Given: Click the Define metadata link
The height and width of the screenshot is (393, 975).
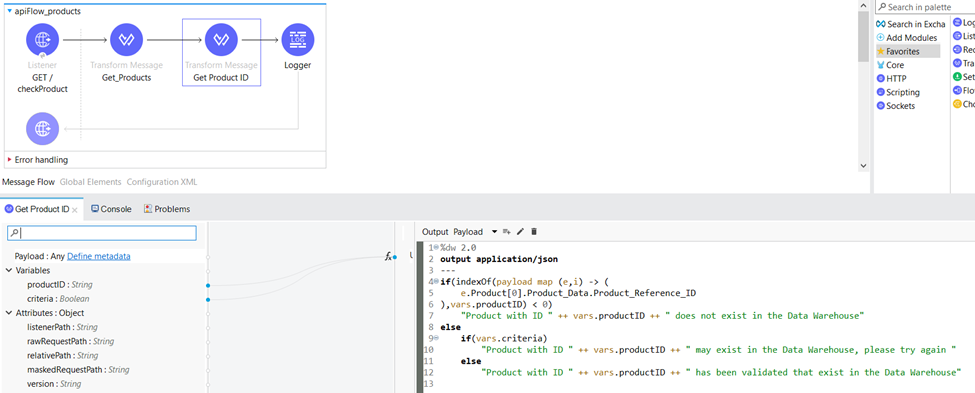Looking at the screenshot, I should [99, 256].
